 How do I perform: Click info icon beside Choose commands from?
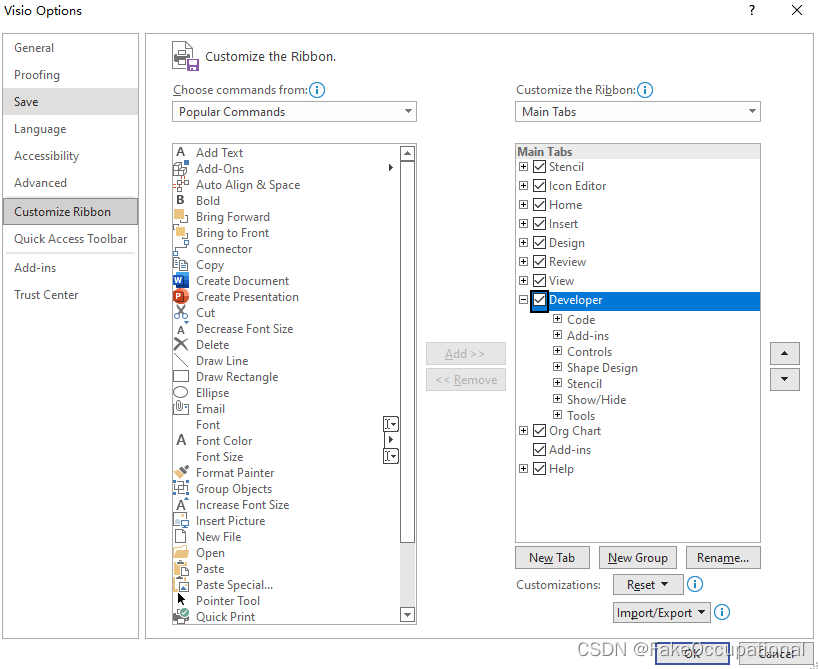317,90
